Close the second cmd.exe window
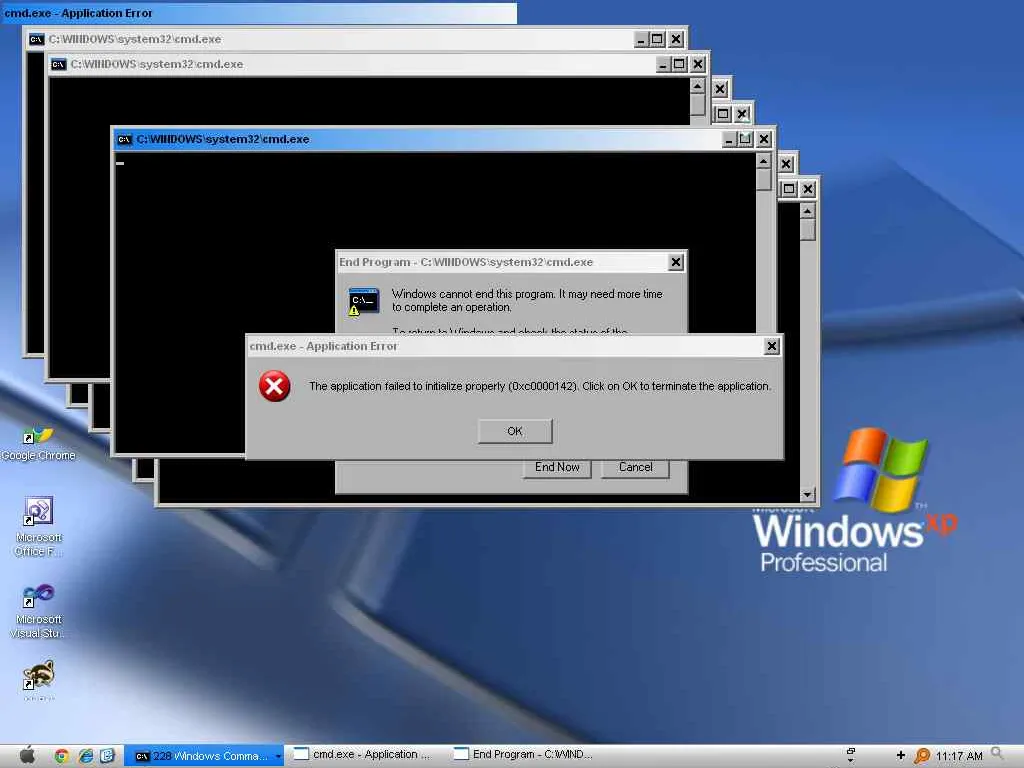Image resolution: width=1024 pixels, height=768 pixels. (698, 64)
